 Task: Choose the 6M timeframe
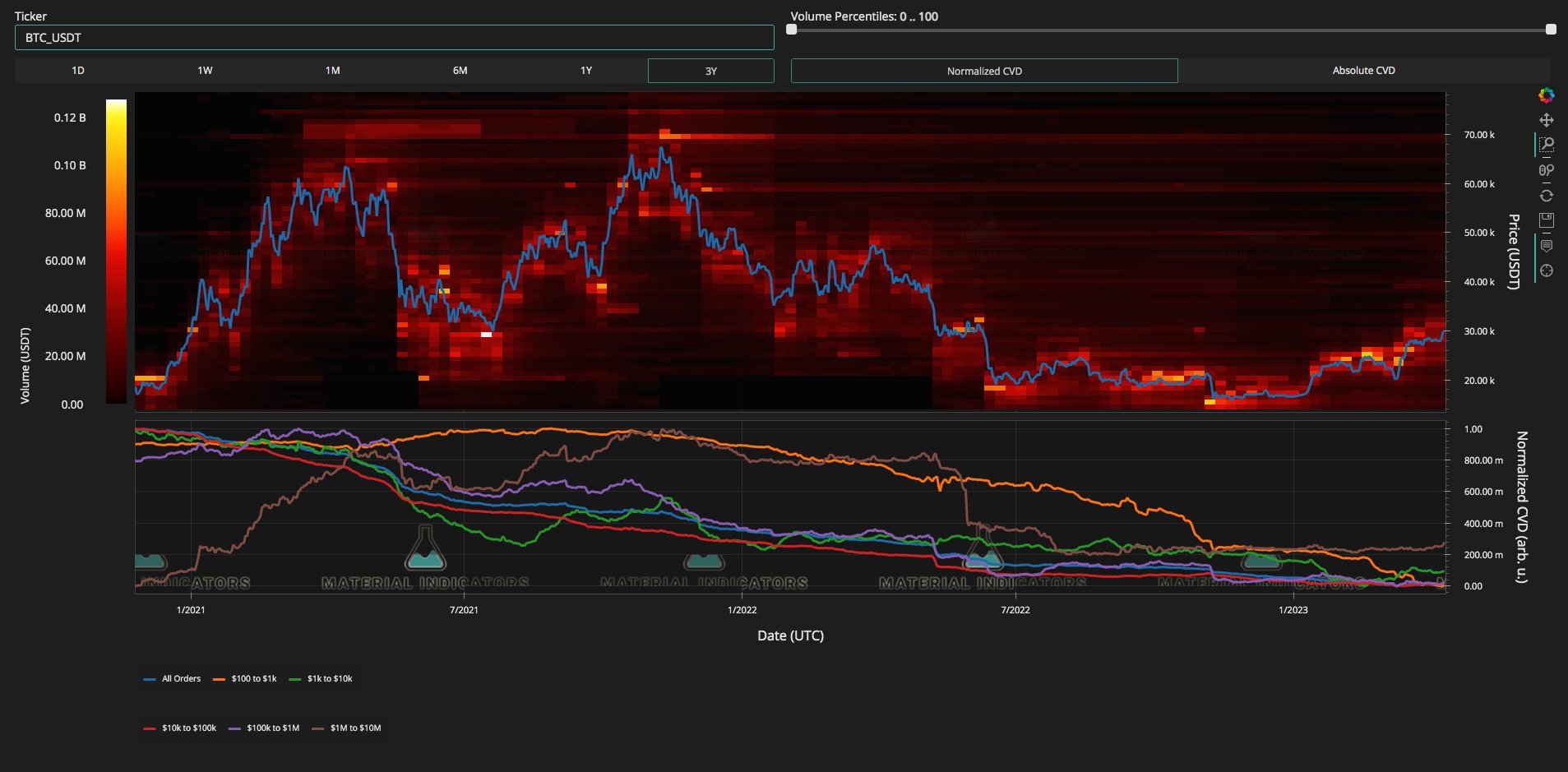tap(460, 71)
